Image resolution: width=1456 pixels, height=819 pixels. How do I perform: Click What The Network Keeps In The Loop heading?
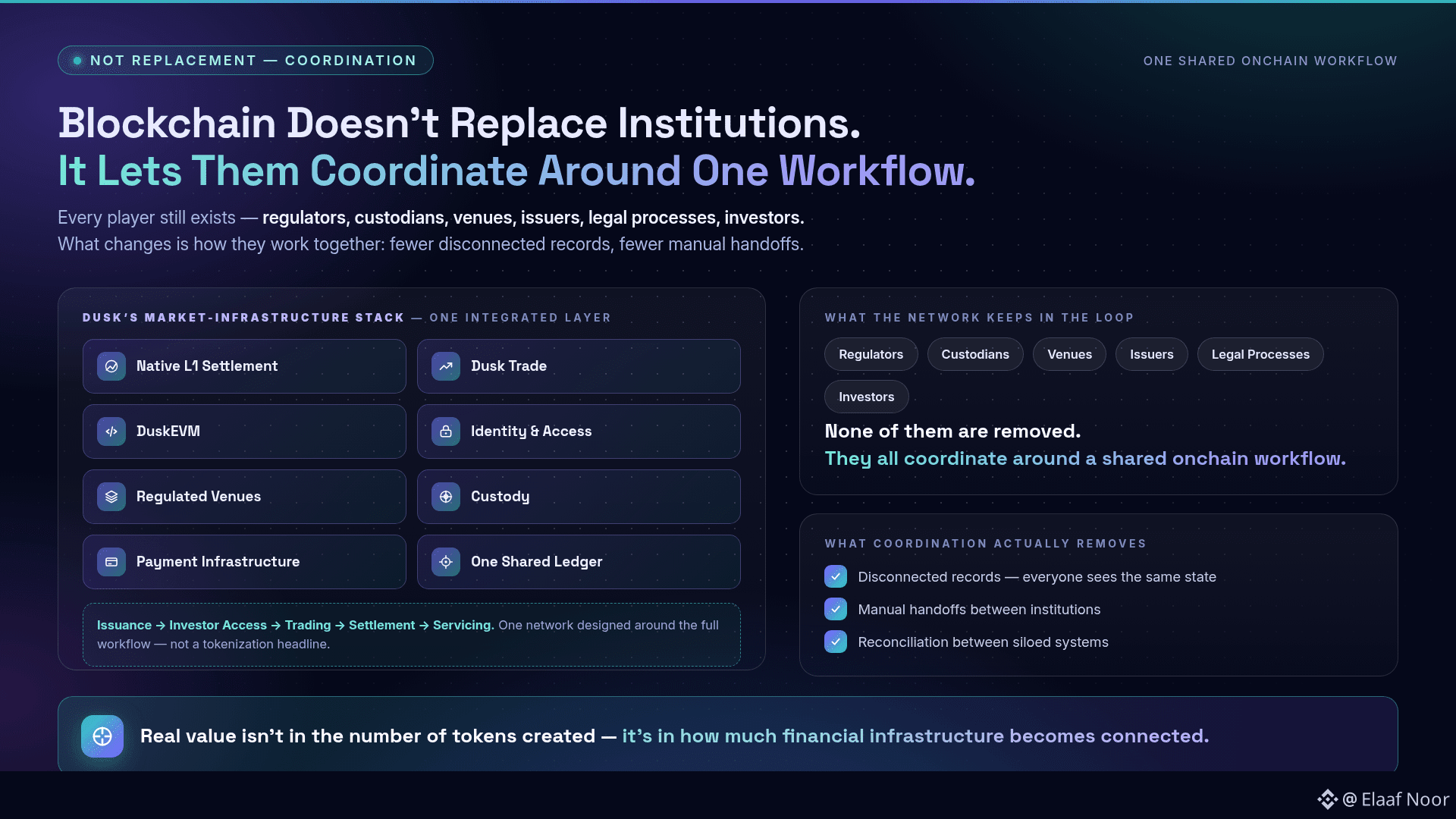point(979,318)
